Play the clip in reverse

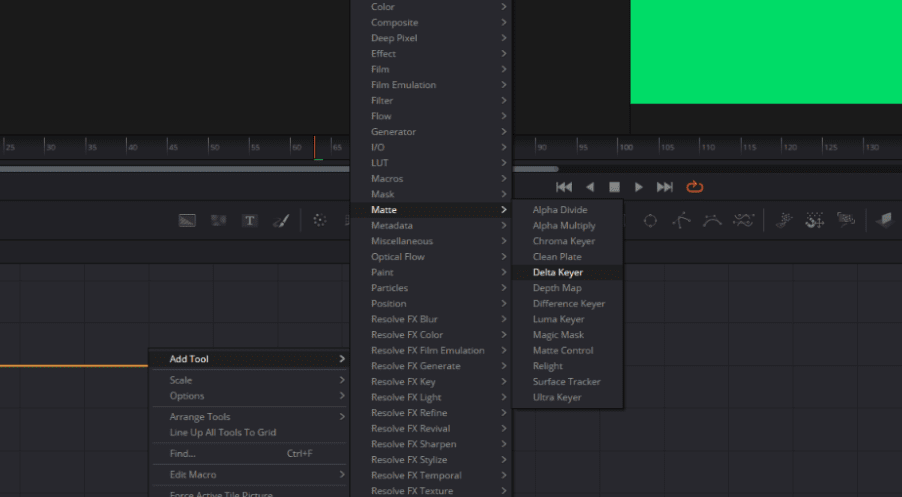tap(590, 187)
